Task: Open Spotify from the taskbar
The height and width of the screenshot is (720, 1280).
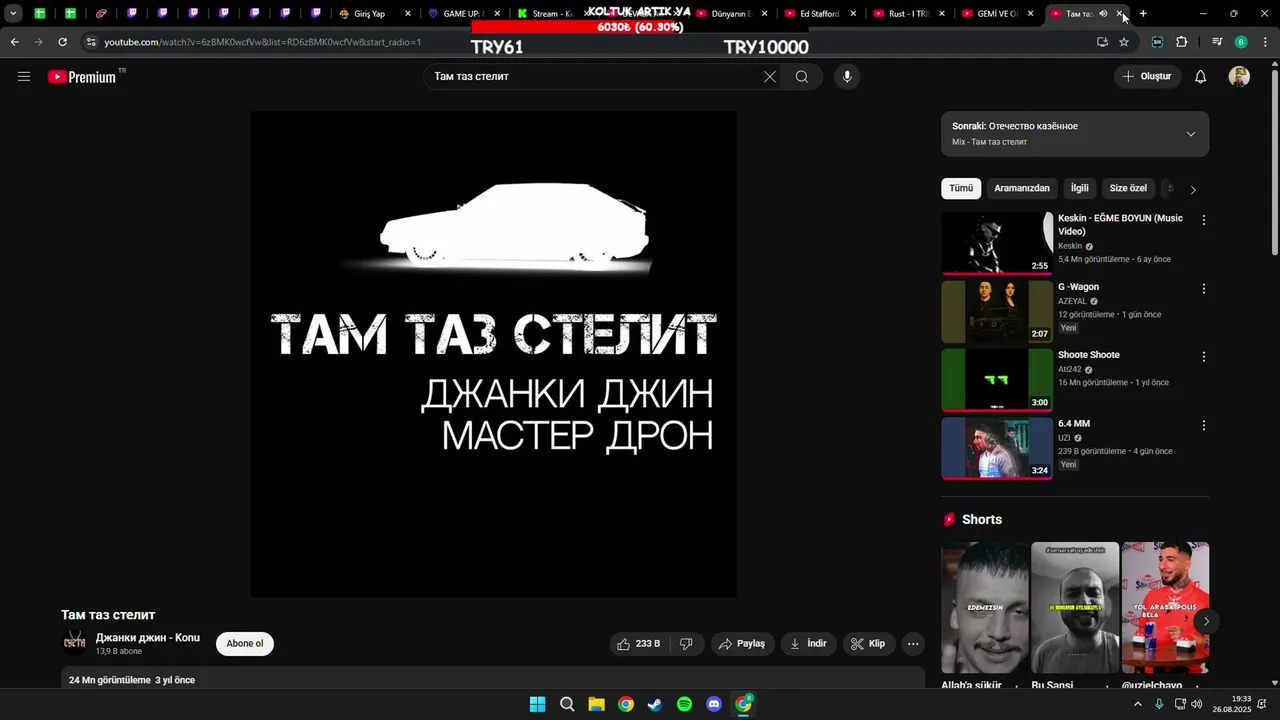Action: 684,704
